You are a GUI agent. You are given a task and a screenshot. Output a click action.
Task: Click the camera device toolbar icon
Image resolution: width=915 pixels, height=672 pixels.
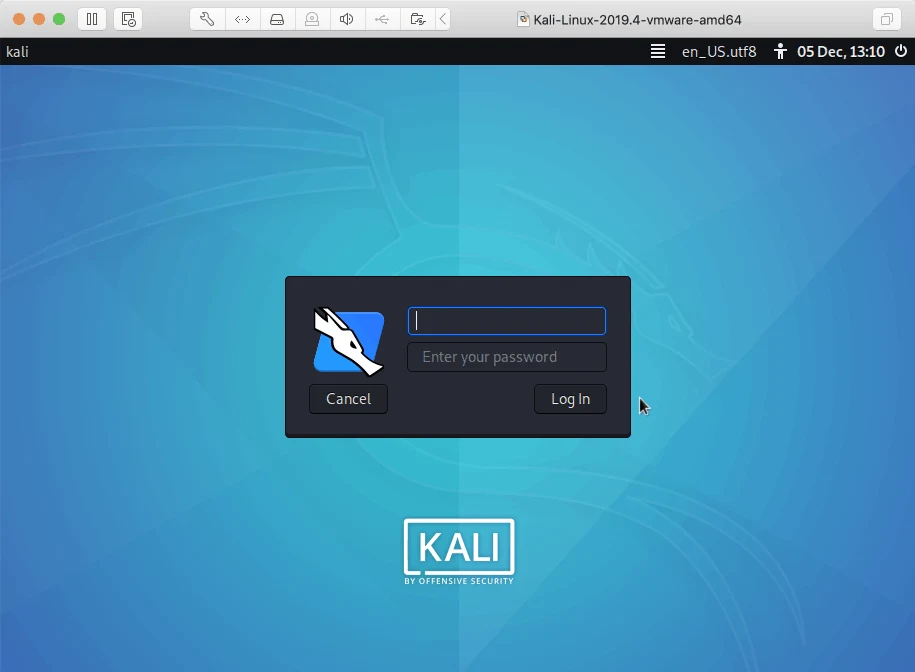[312, 19]
